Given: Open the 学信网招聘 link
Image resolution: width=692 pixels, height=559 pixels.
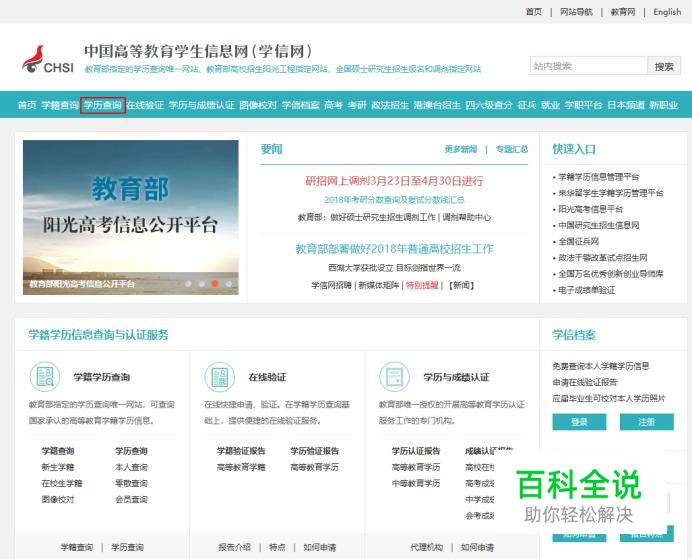Looking at the screenshot, I should pos(331,285).
